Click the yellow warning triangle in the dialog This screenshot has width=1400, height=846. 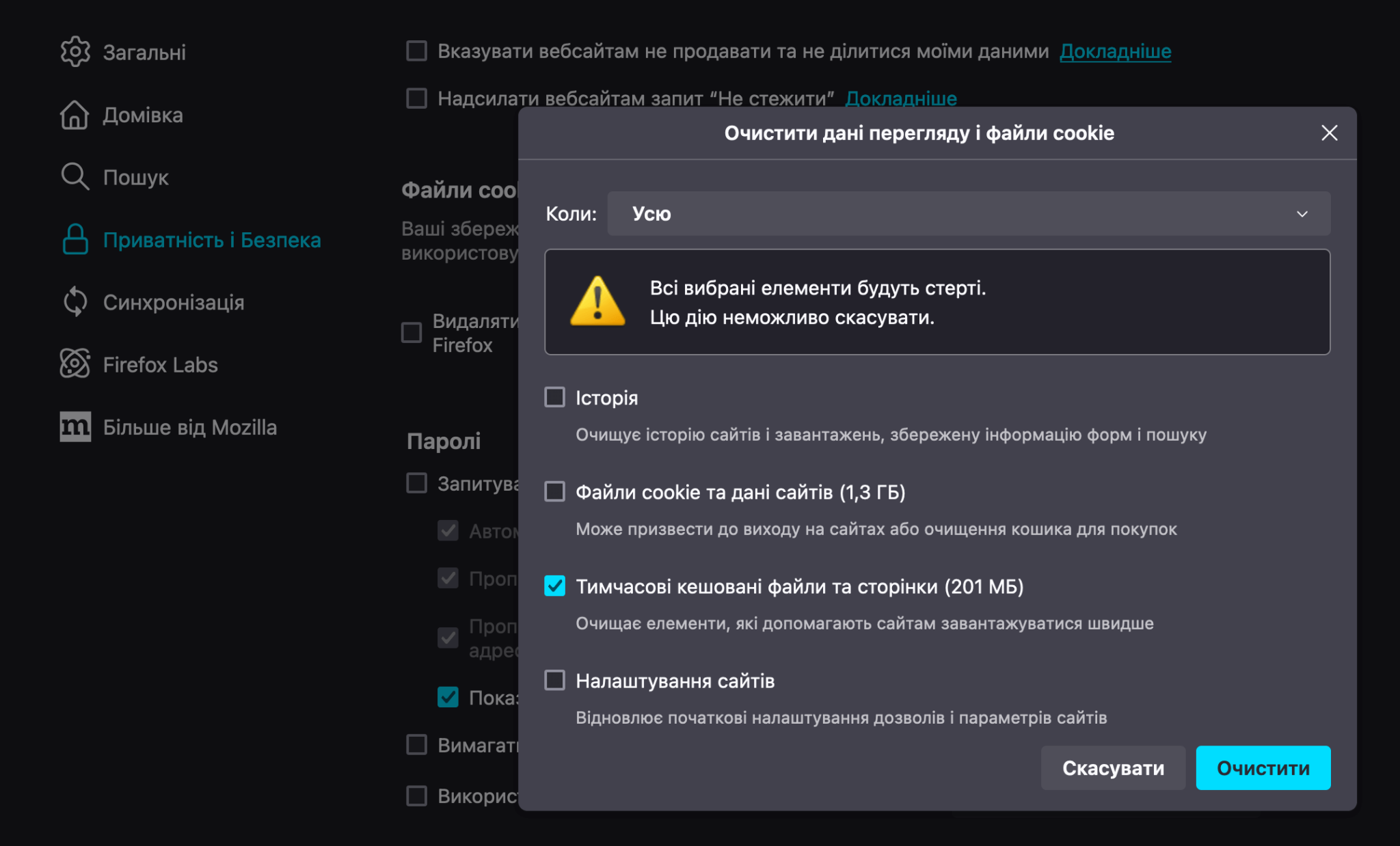598,301
